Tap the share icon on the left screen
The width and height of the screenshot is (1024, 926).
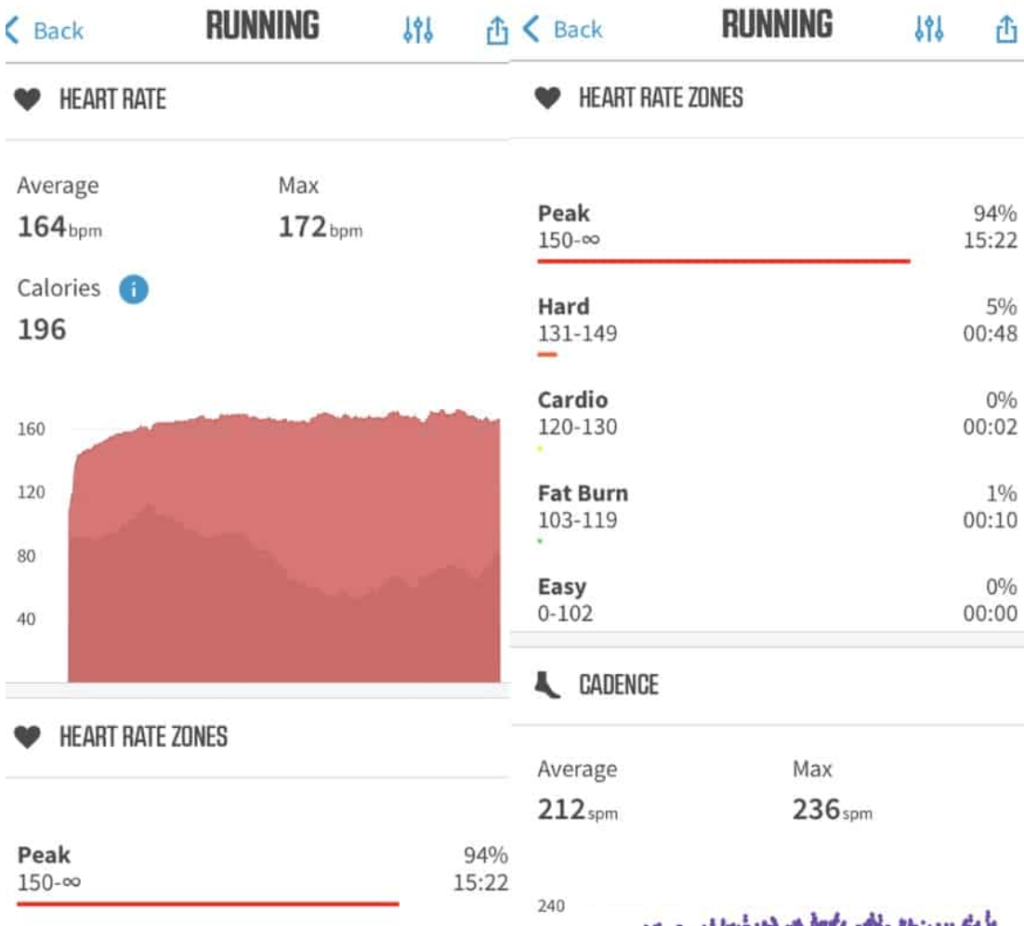[x=496, y=30]
